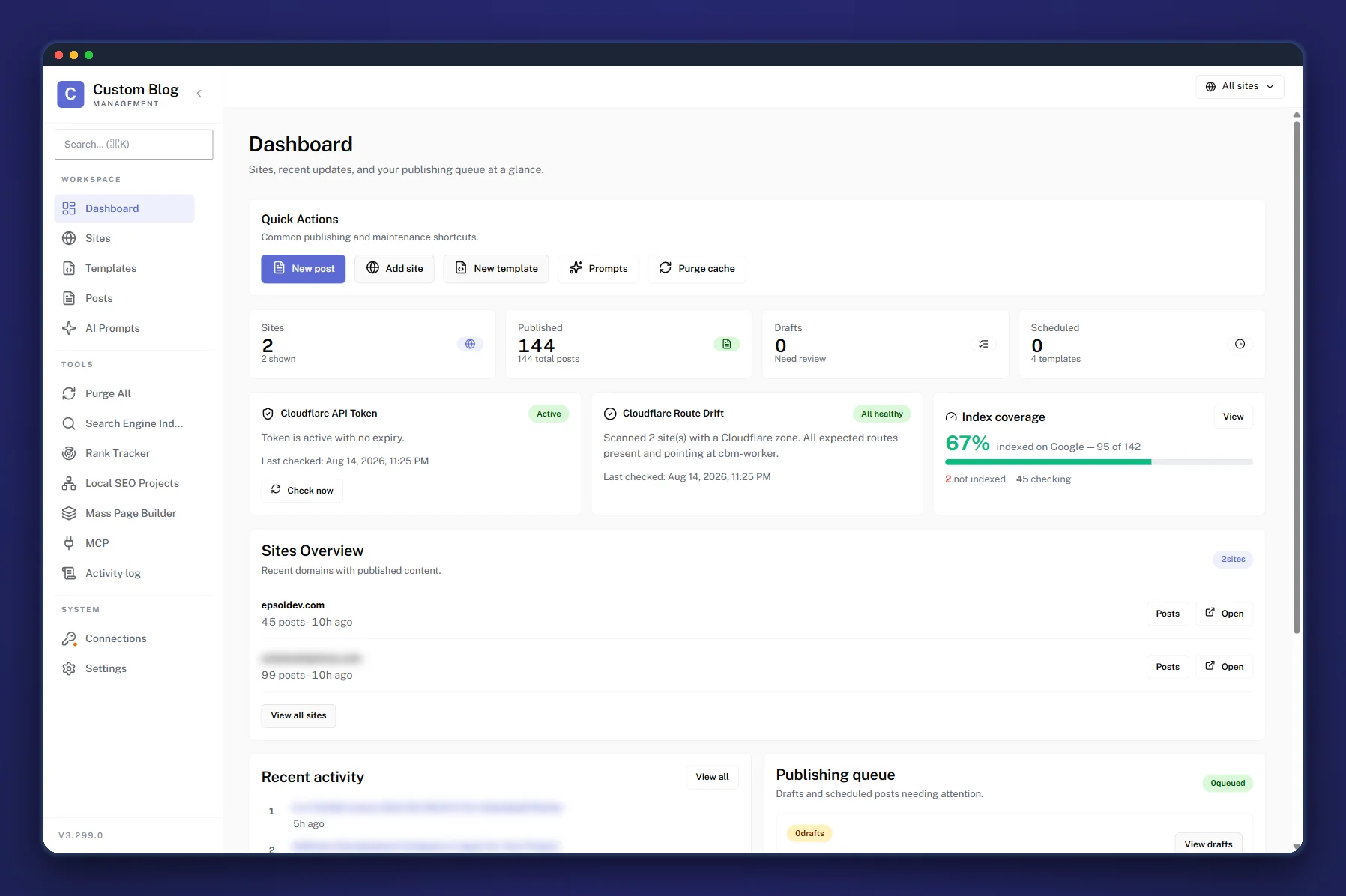The image size is (1346, 896).
Task: Open Prompts quick action
Action: 598,269
